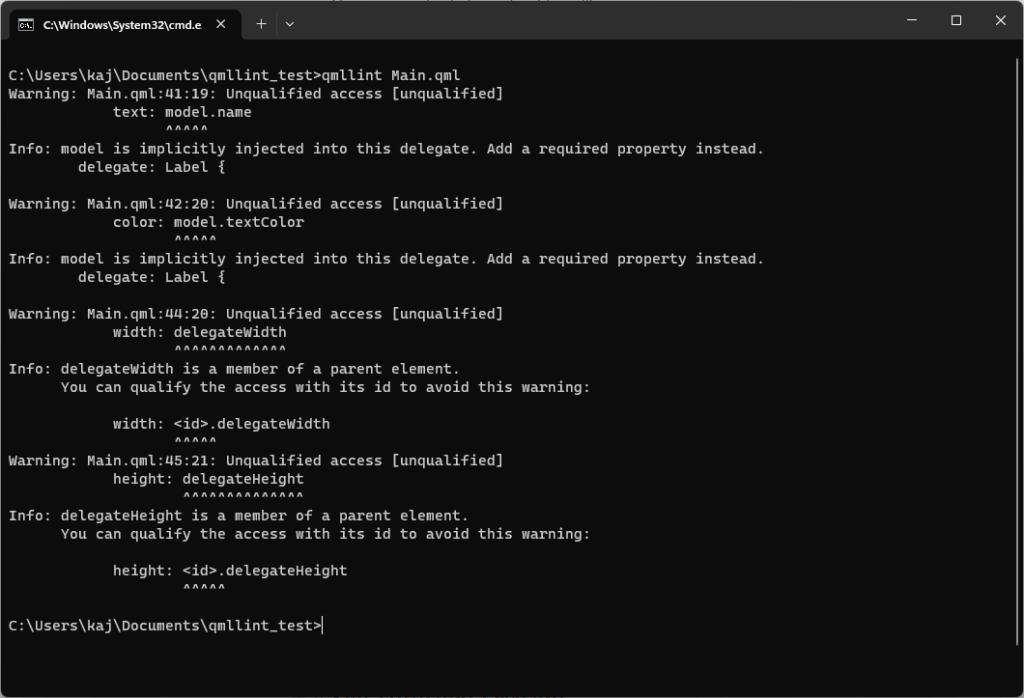Image resolution: width=1024 pixels, height=698 pixels.
Task: Click the Info line about implicit model injection
Action: click(388, 148)
